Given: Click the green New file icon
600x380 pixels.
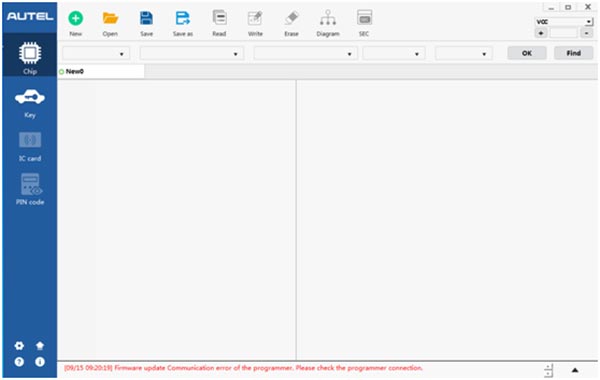Looking at the screenshot, I should [x=75, y=18].
